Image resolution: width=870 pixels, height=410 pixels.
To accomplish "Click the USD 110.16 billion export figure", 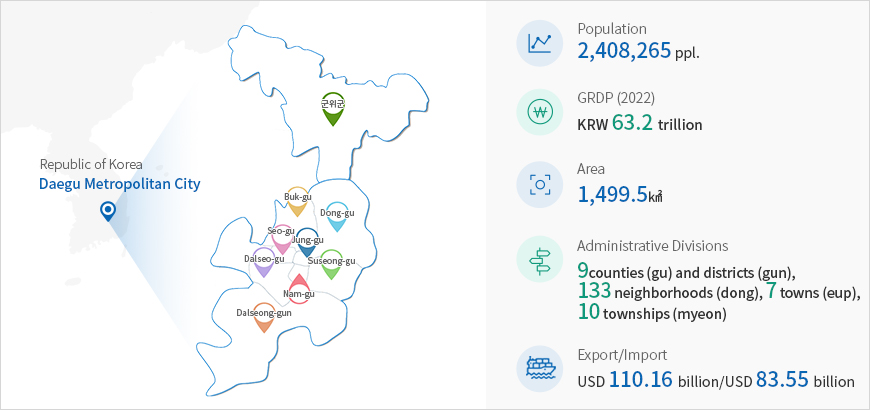I will pos(641,381).
